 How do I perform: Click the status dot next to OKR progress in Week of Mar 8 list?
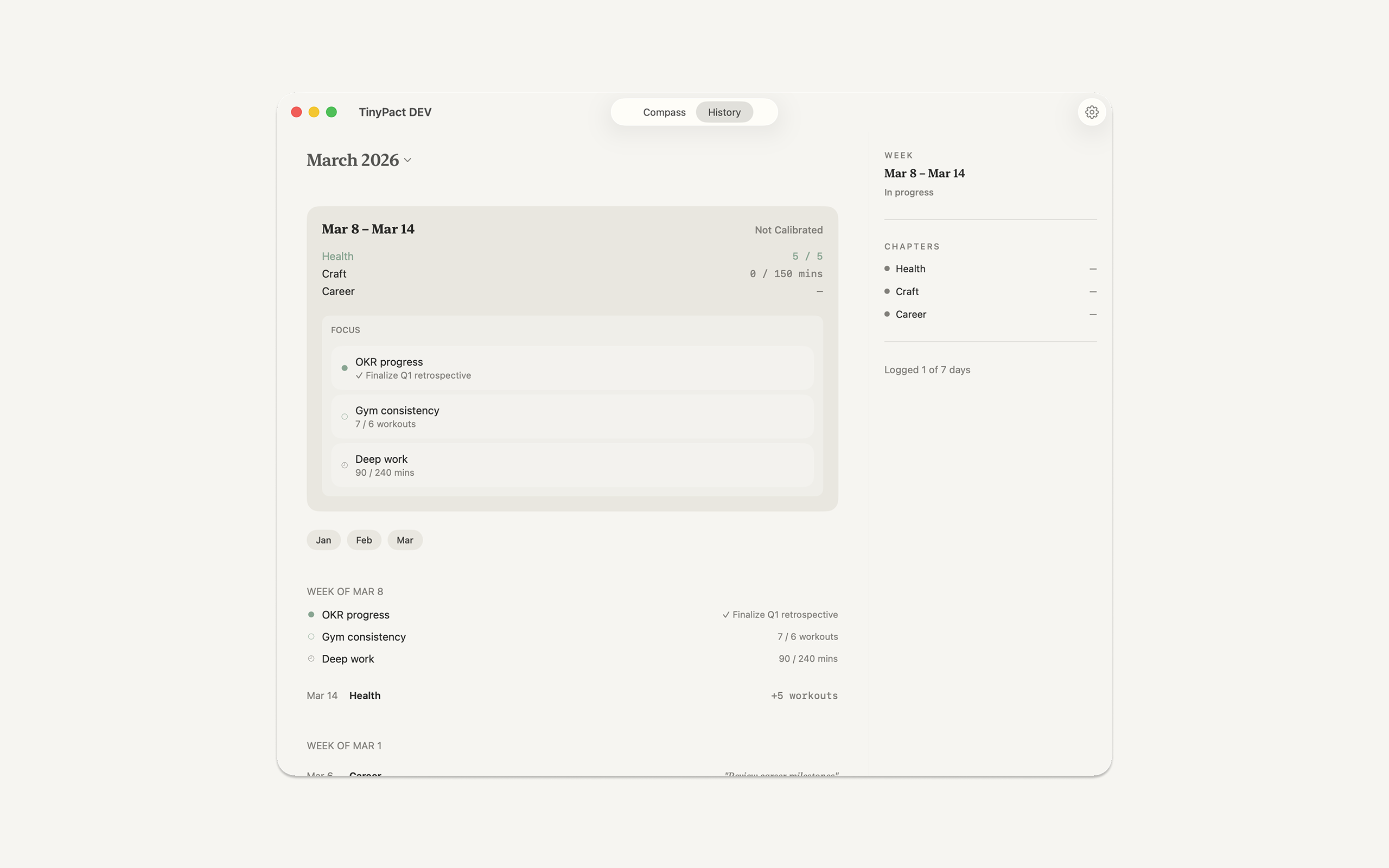coord(311,614)
